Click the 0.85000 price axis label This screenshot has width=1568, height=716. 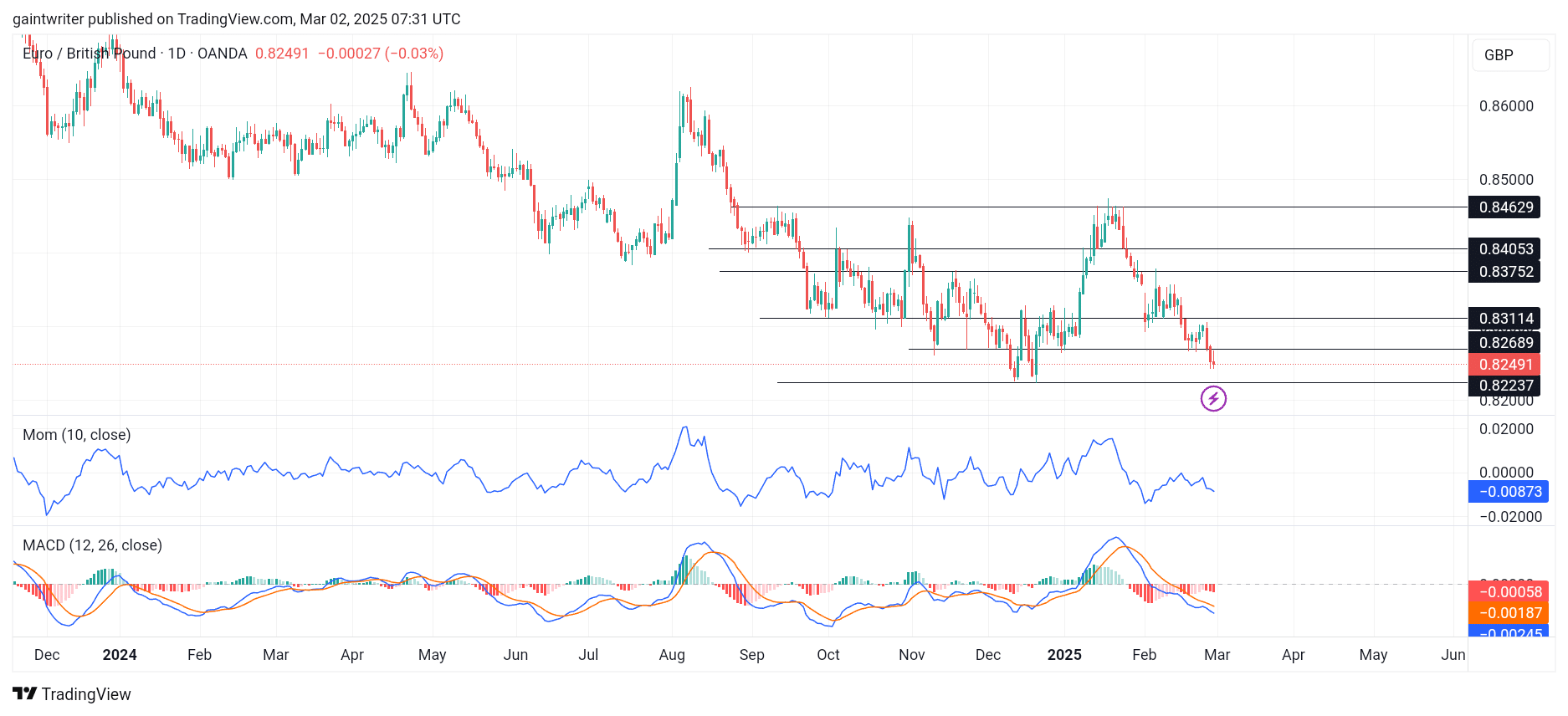point(1506,180)
